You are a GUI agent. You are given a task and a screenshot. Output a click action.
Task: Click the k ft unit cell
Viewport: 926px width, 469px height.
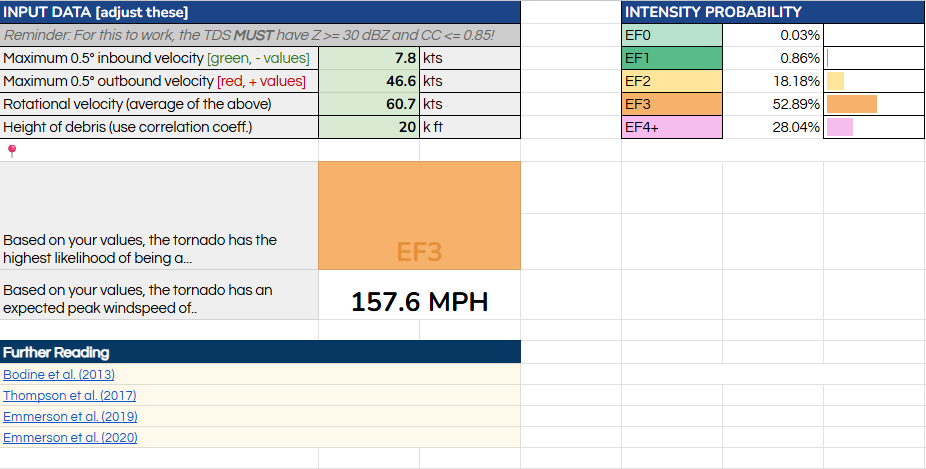tap(470, 127)
